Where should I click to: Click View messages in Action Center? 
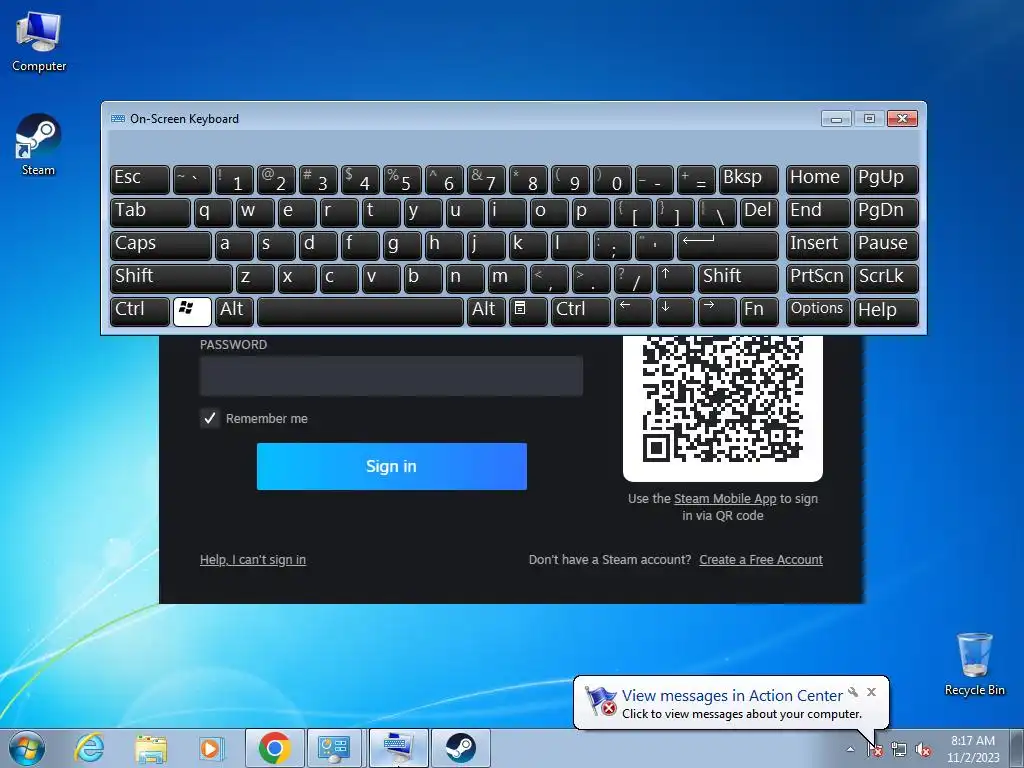732,696
